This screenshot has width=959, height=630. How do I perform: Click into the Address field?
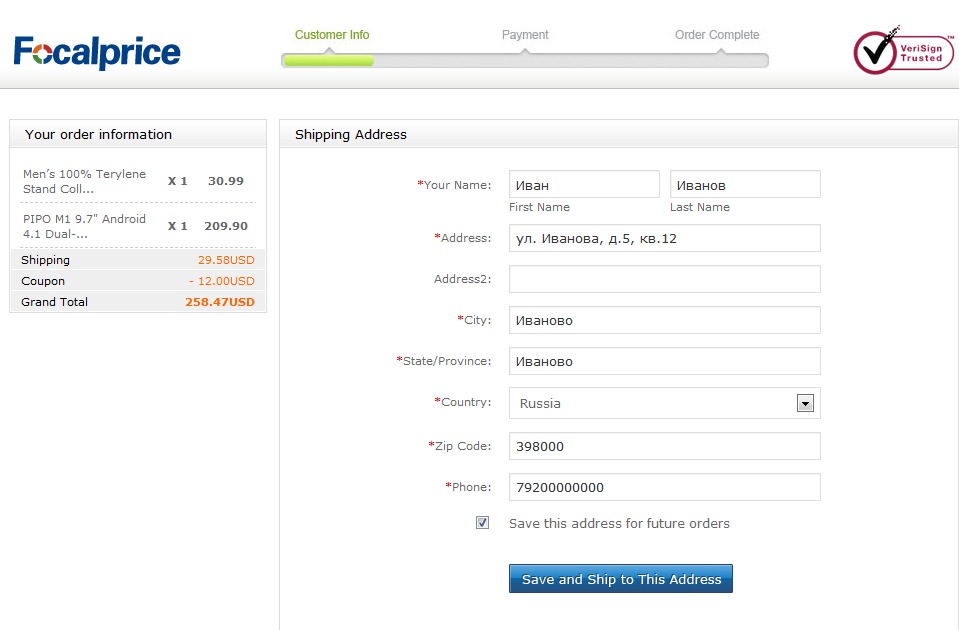click(664, 239)
